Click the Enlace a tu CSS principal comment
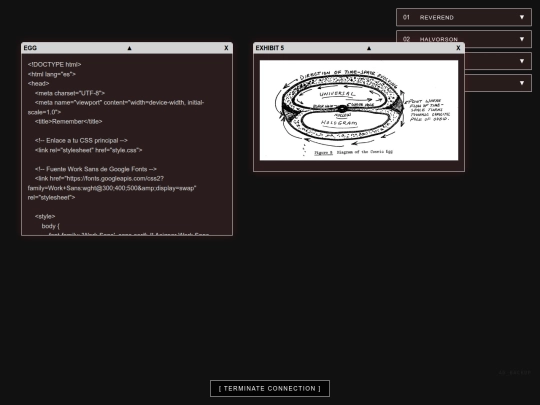540x405 pixels. [81, 141]
